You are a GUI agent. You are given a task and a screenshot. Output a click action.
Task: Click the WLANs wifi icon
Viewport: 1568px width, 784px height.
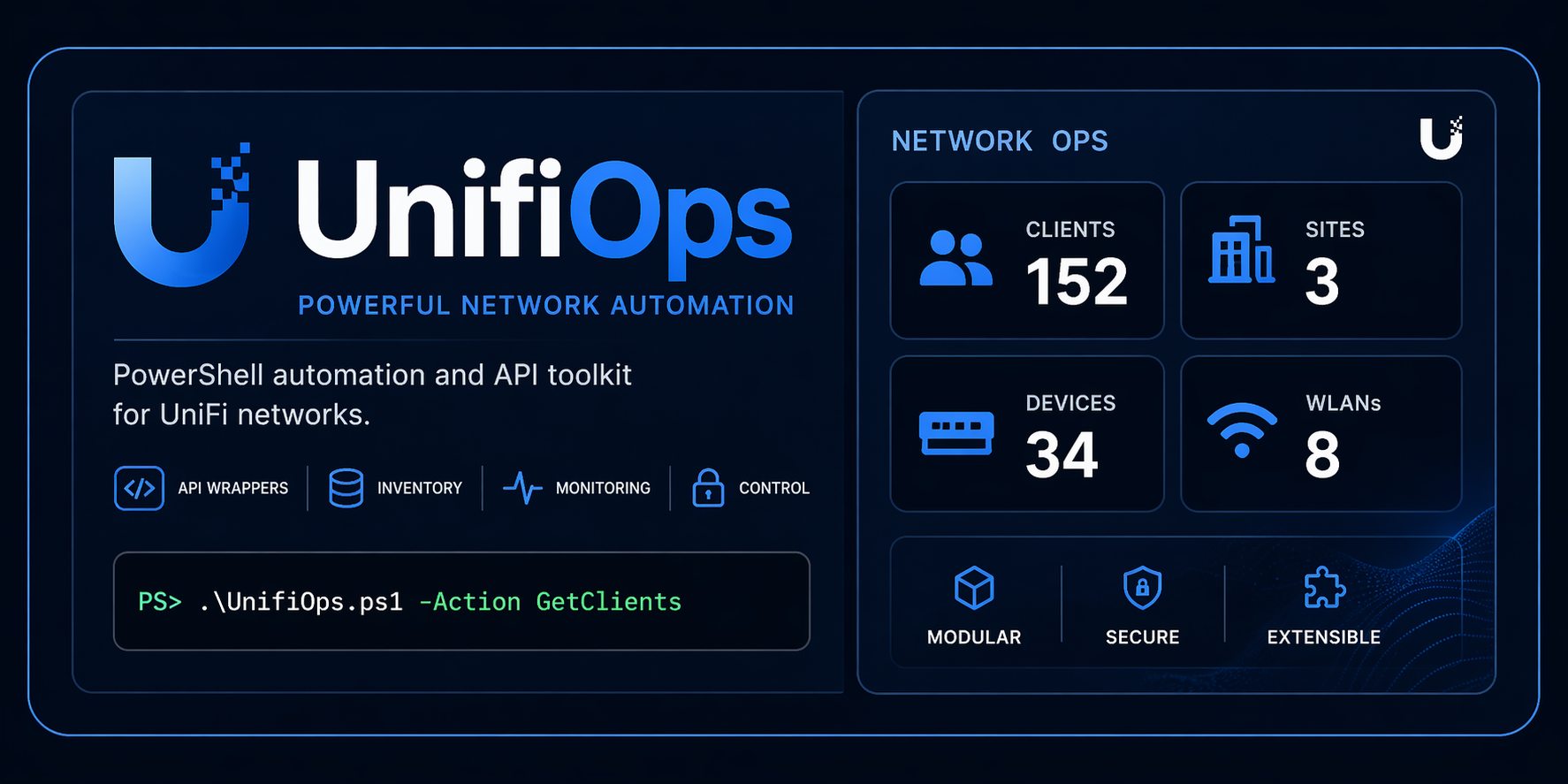click(1242, 430)
